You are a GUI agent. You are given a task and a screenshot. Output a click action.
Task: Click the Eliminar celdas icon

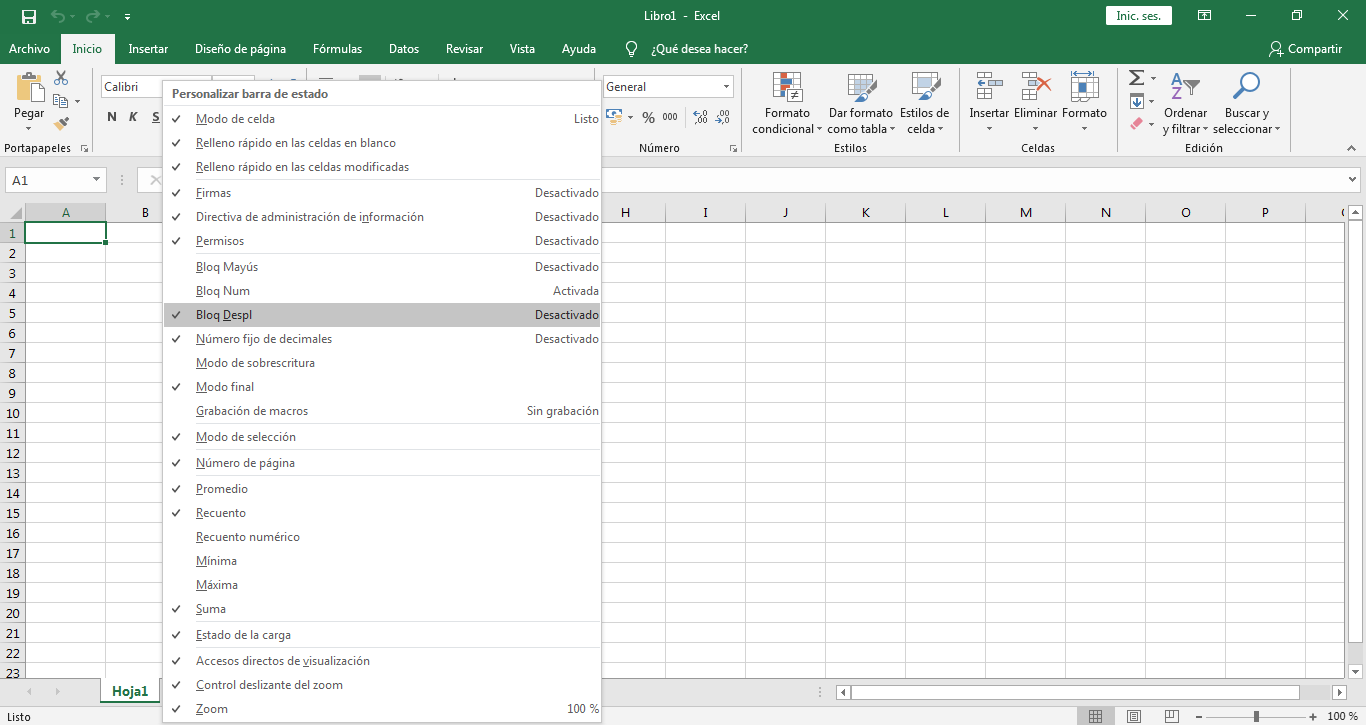click(1035, 88)
